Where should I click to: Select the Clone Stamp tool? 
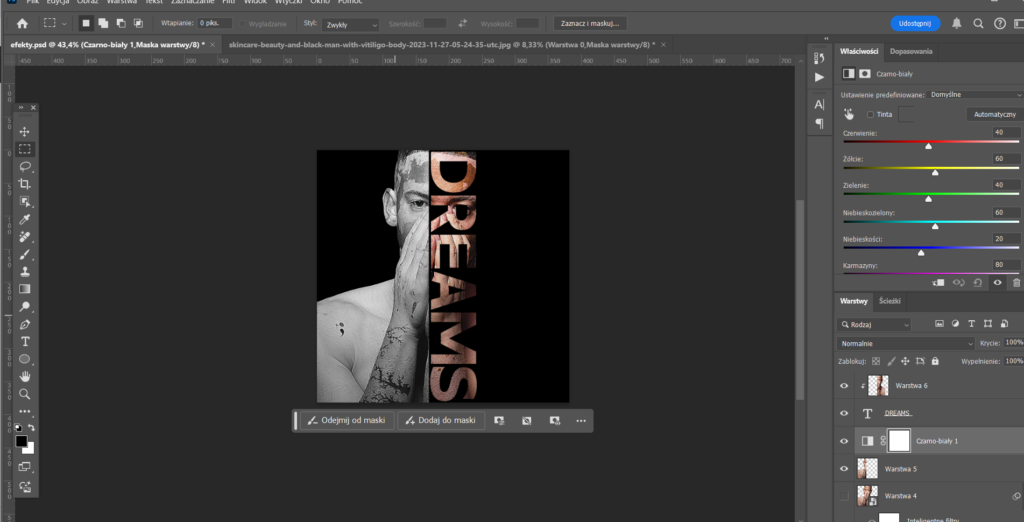tap(25, 271)
